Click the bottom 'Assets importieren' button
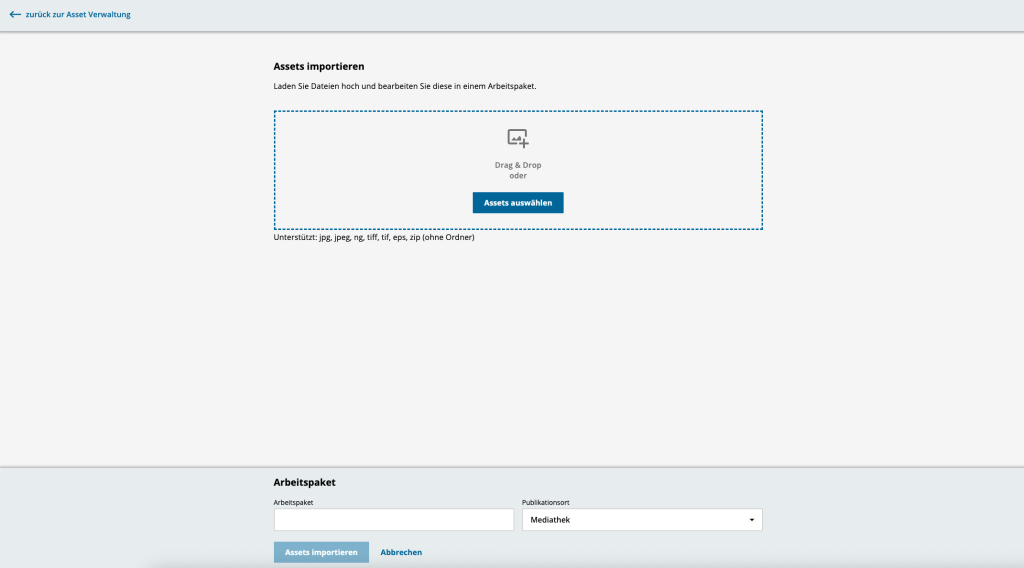1024x568 pixels. (x=321, y=552)
